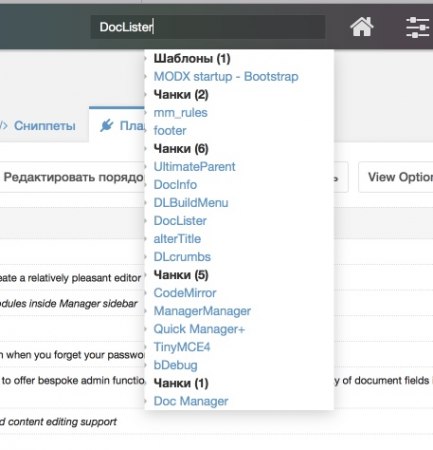This screenshot has width=433, height=450.
Task: Open the View Options button
Action: click(x=396, y=177)
